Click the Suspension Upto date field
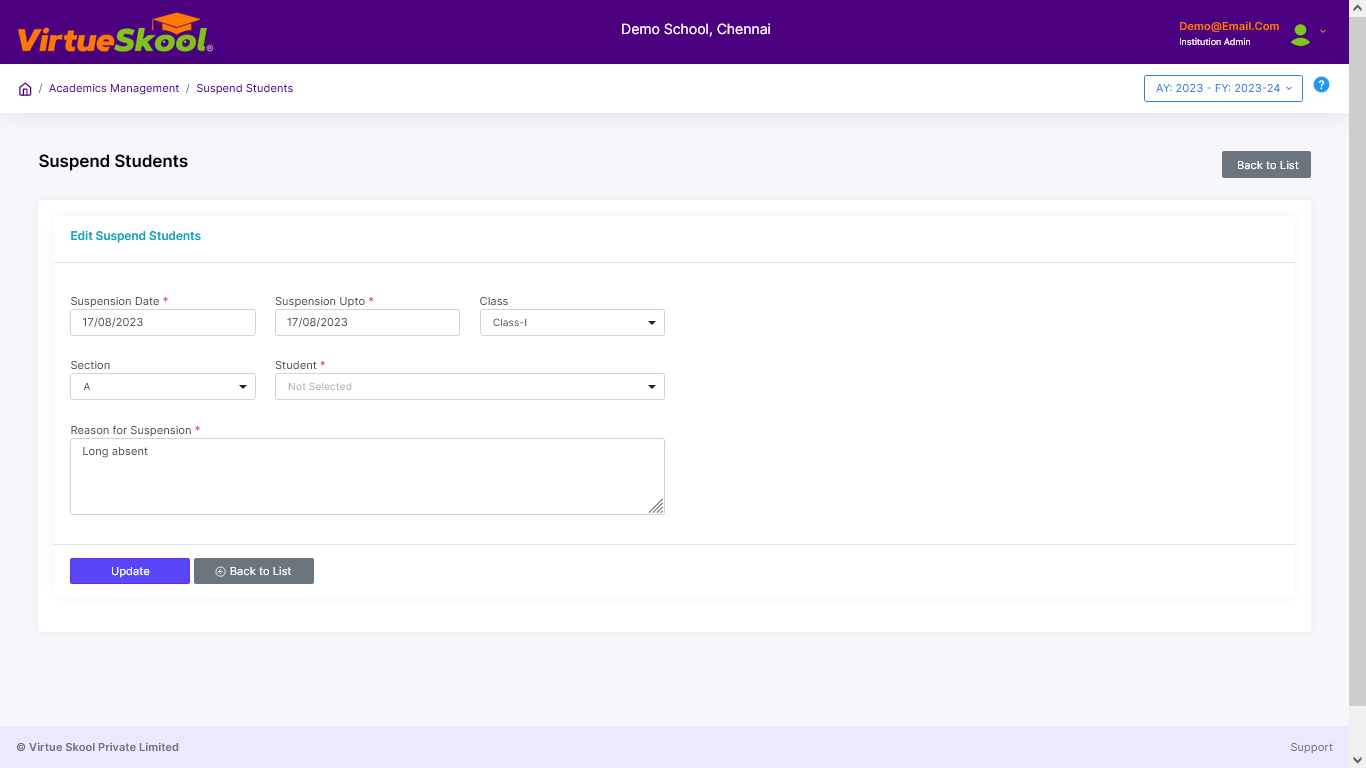 click(x=367, y=322)
